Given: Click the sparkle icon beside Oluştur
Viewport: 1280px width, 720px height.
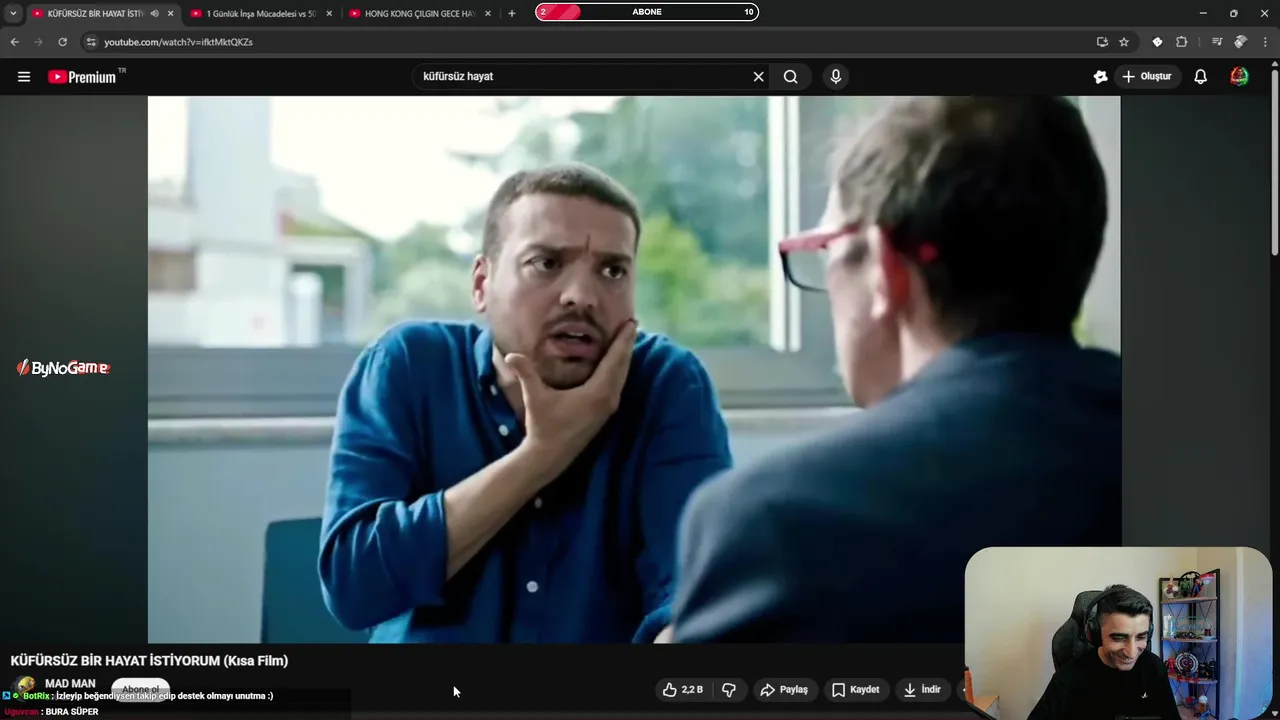Looking at the screenshot, I should 1100,77.
